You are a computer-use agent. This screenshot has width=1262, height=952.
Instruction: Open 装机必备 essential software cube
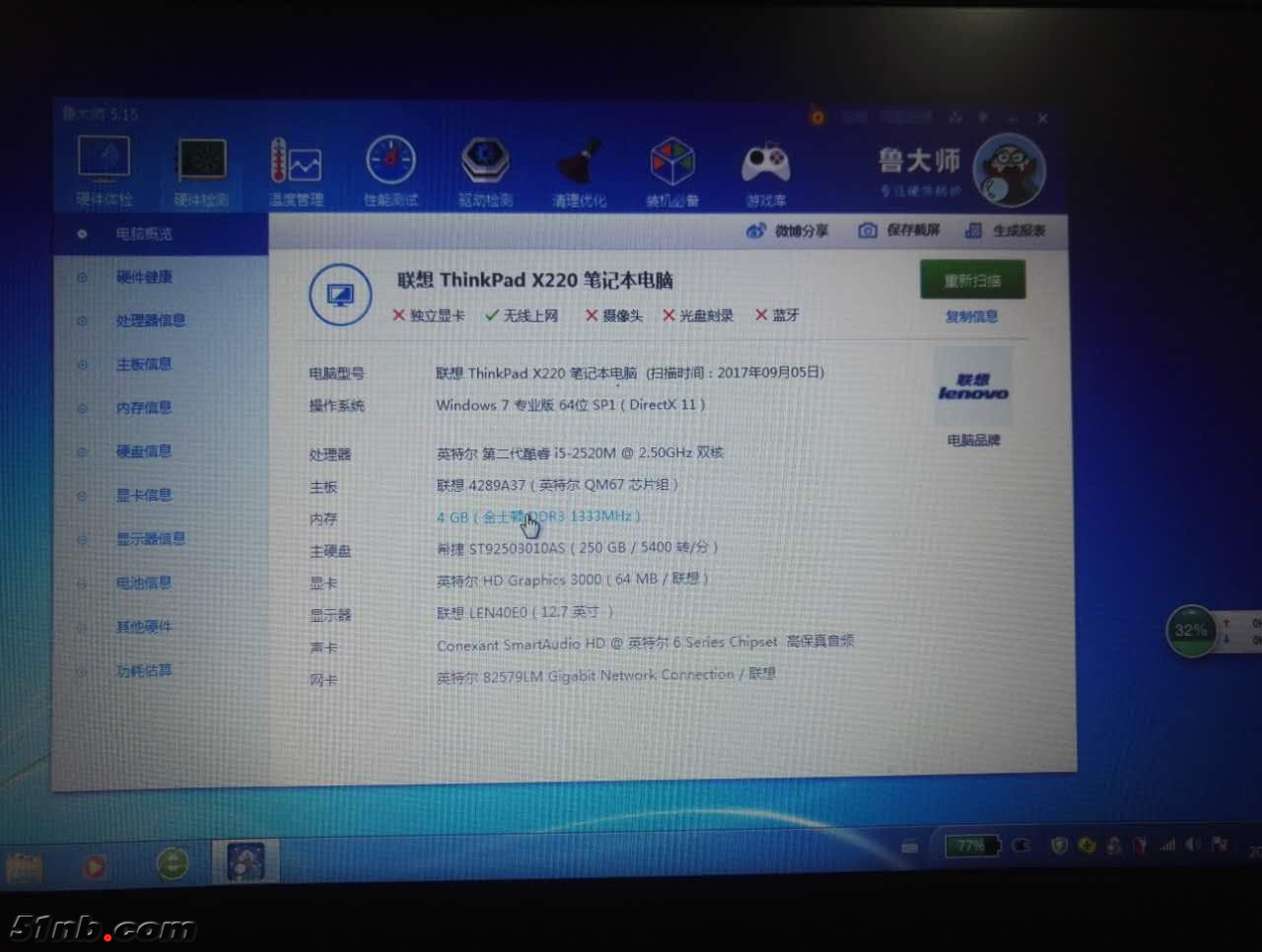click(672, 173)
